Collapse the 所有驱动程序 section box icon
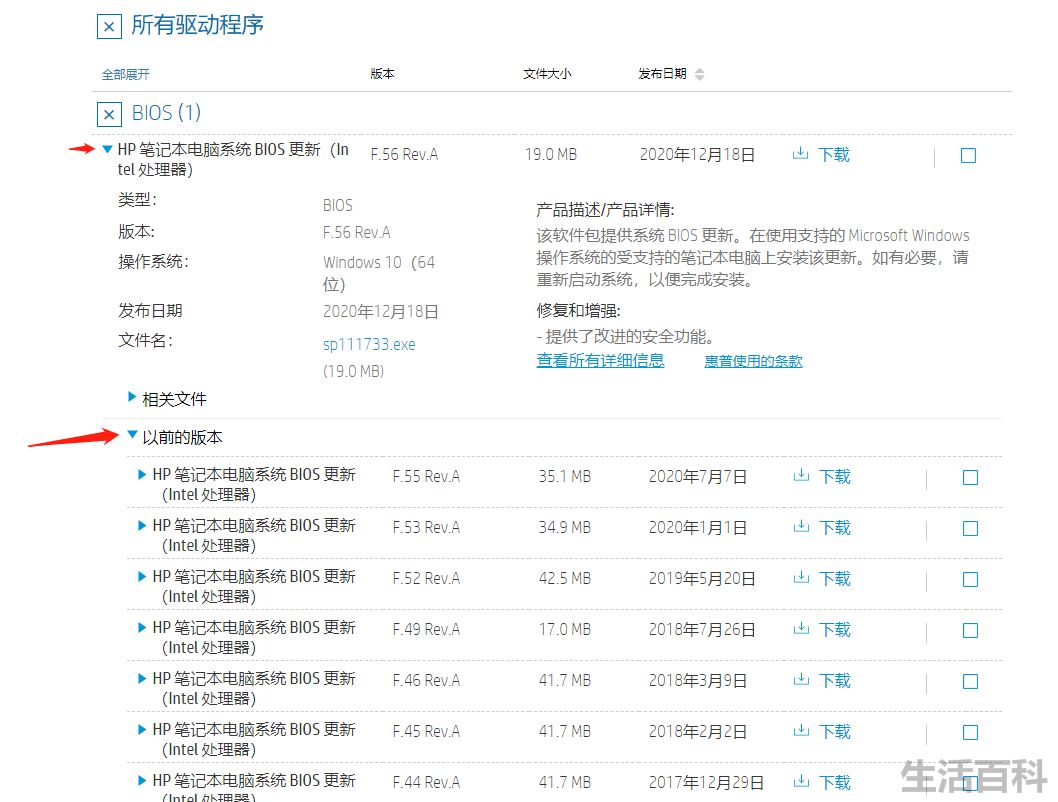This screenshot has height=802, width=1058. tap(109, 26)
